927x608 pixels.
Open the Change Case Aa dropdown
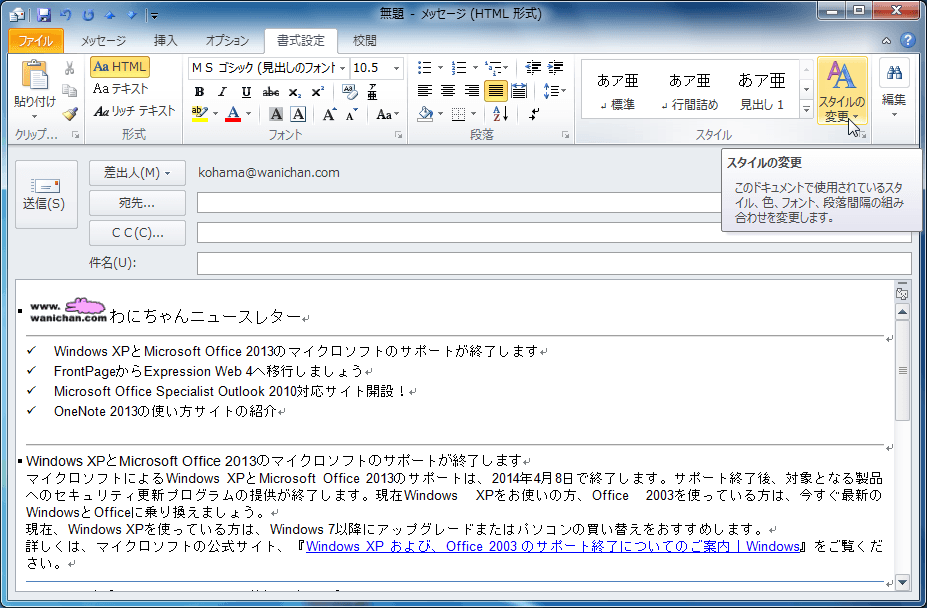click(x=388, y=114)
